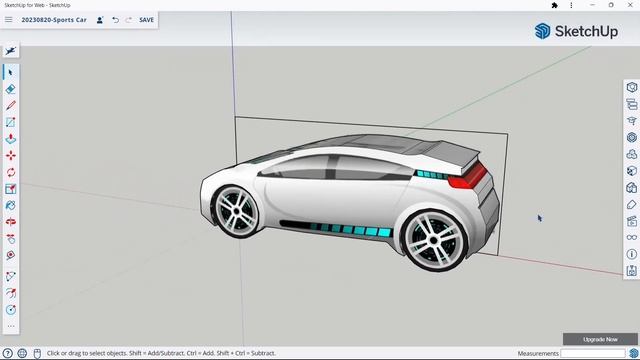Open the Search SketchUp tool

pyautogui.click(x=11, y=51)
